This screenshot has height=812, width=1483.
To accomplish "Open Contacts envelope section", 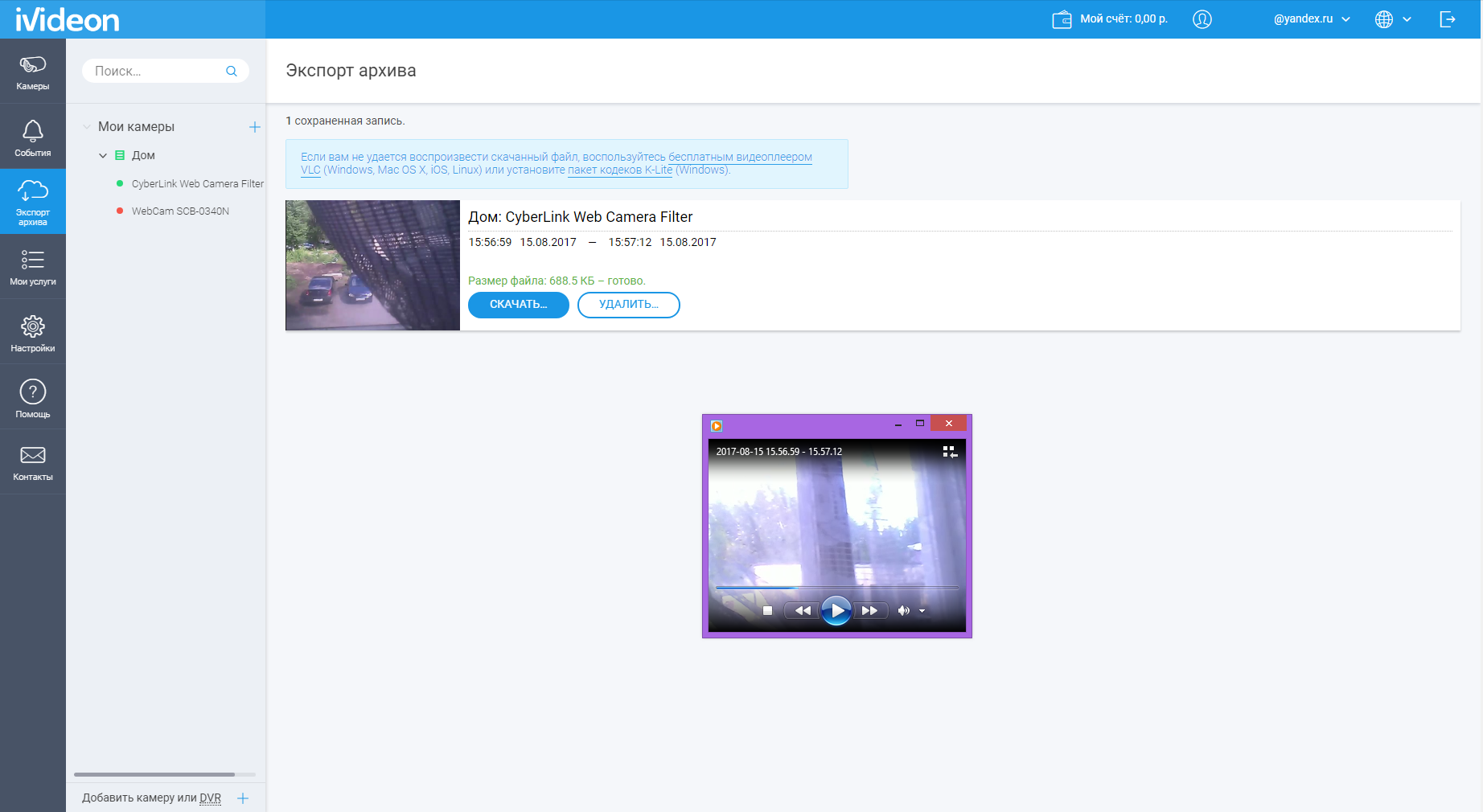I will click(x=32, y=462).
